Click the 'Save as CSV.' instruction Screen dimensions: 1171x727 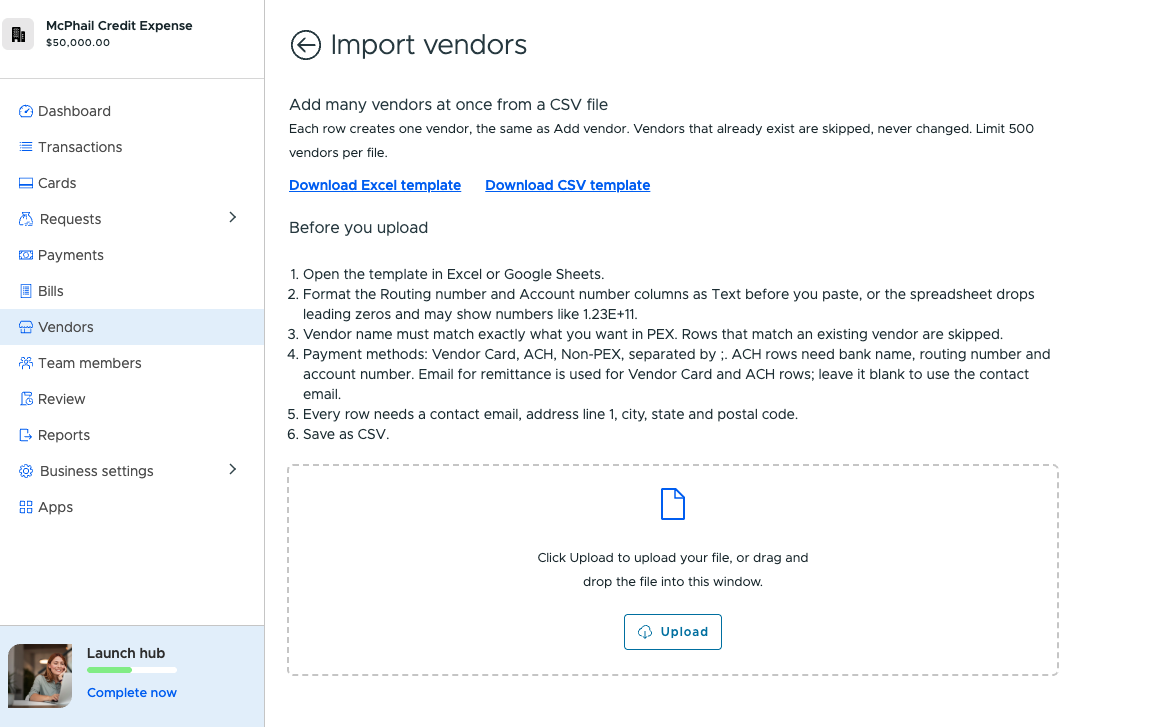pyautogui.click(x=346, y=434)
